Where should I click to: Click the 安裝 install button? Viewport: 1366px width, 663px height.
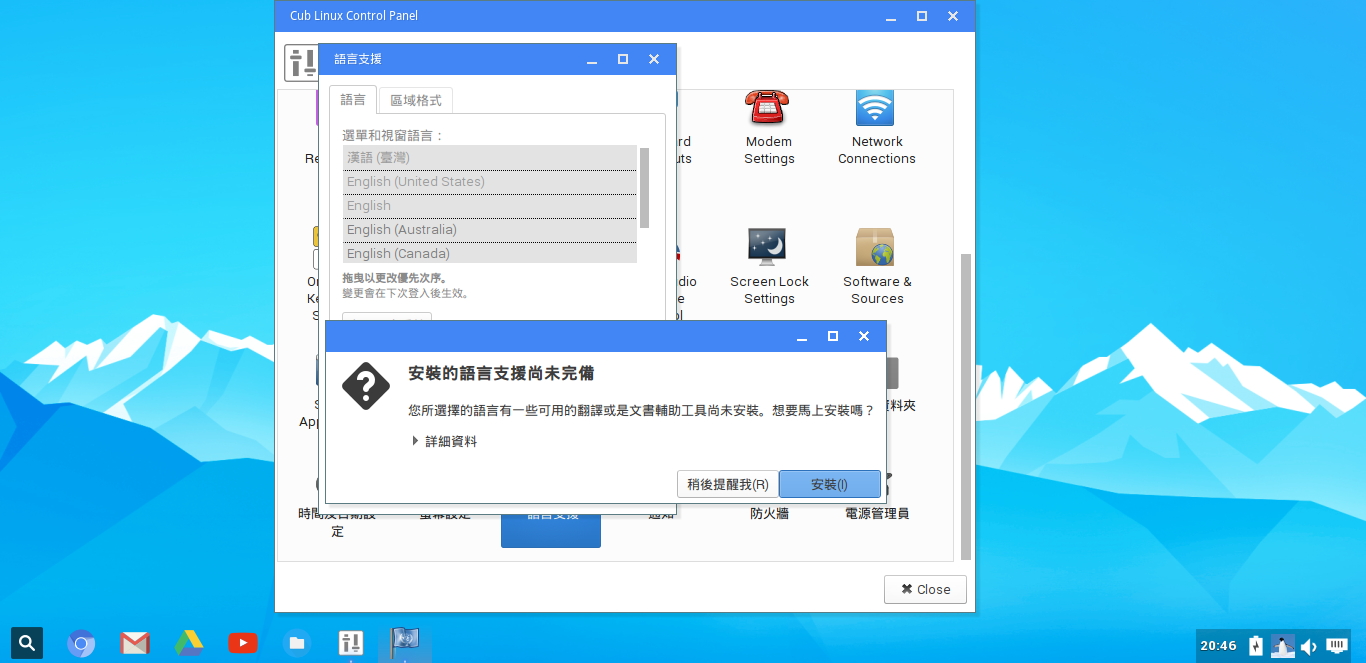click(x=830, y=484)
